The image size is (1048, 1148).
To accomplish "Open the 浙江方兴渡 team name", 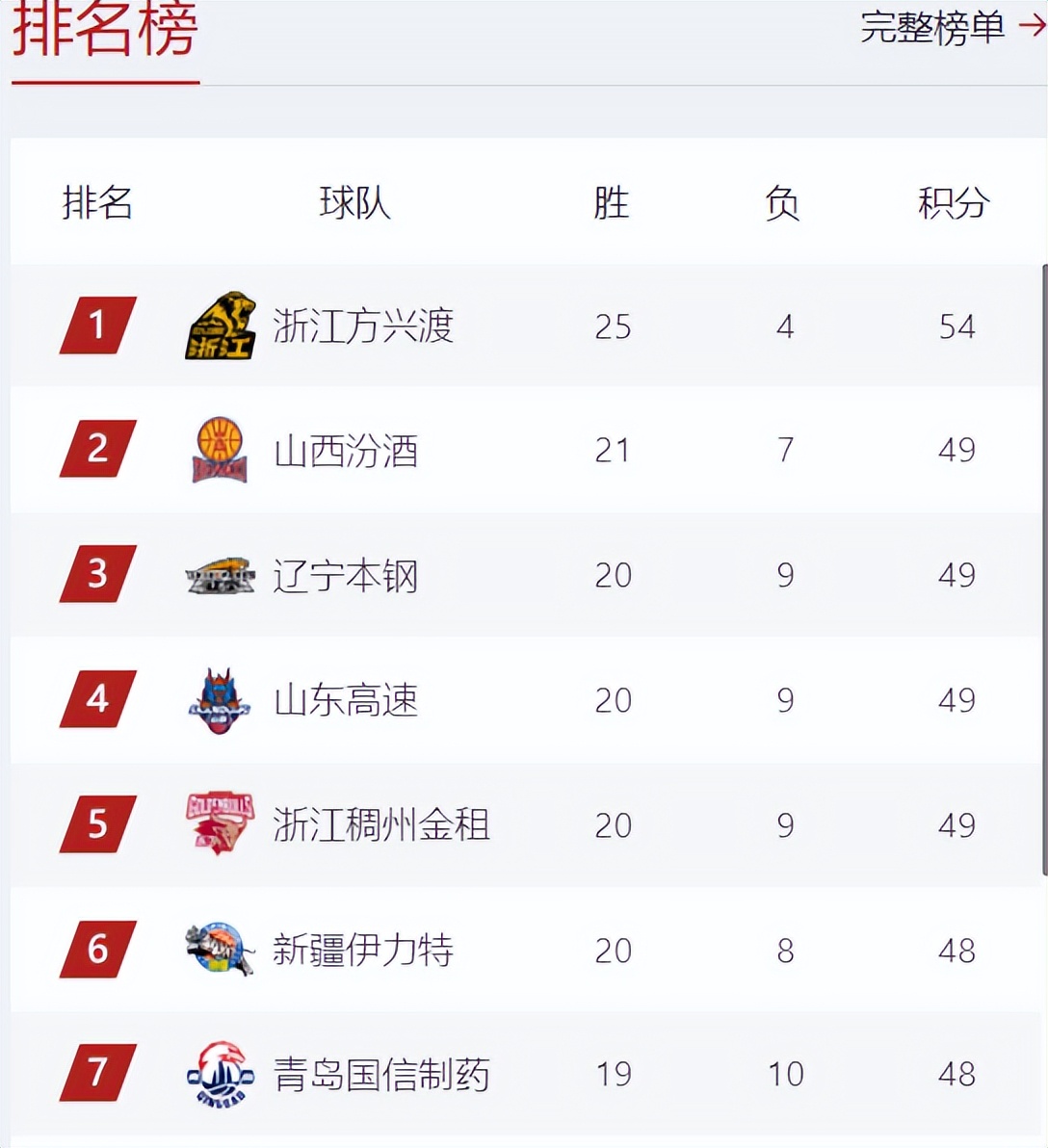I will pyautogui.click(x=363, y=326).
